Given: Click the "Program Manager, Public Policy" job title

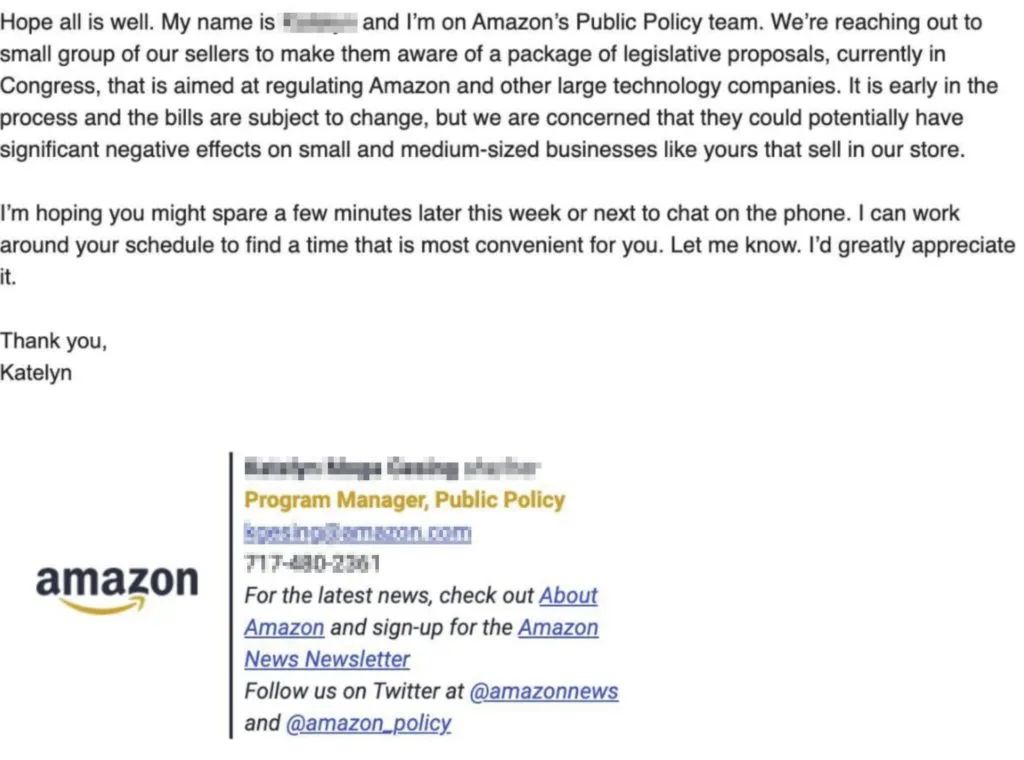Looking at the screenshot, I should click(x=404, y=500).
